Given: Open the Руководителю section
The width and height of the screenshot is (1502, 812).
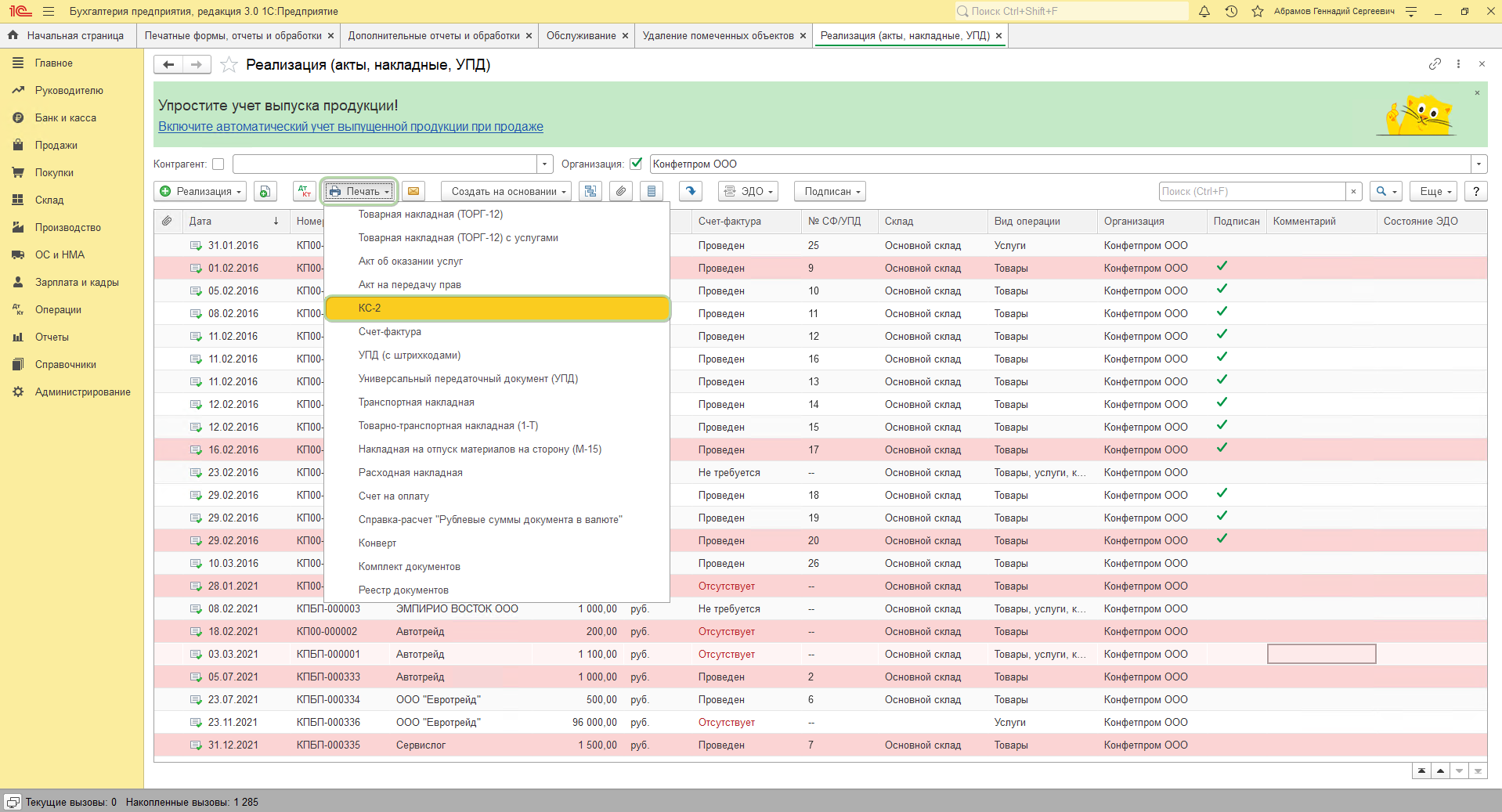Looking at the screenshot, I should pyautogui.click(x=69, y=91).
